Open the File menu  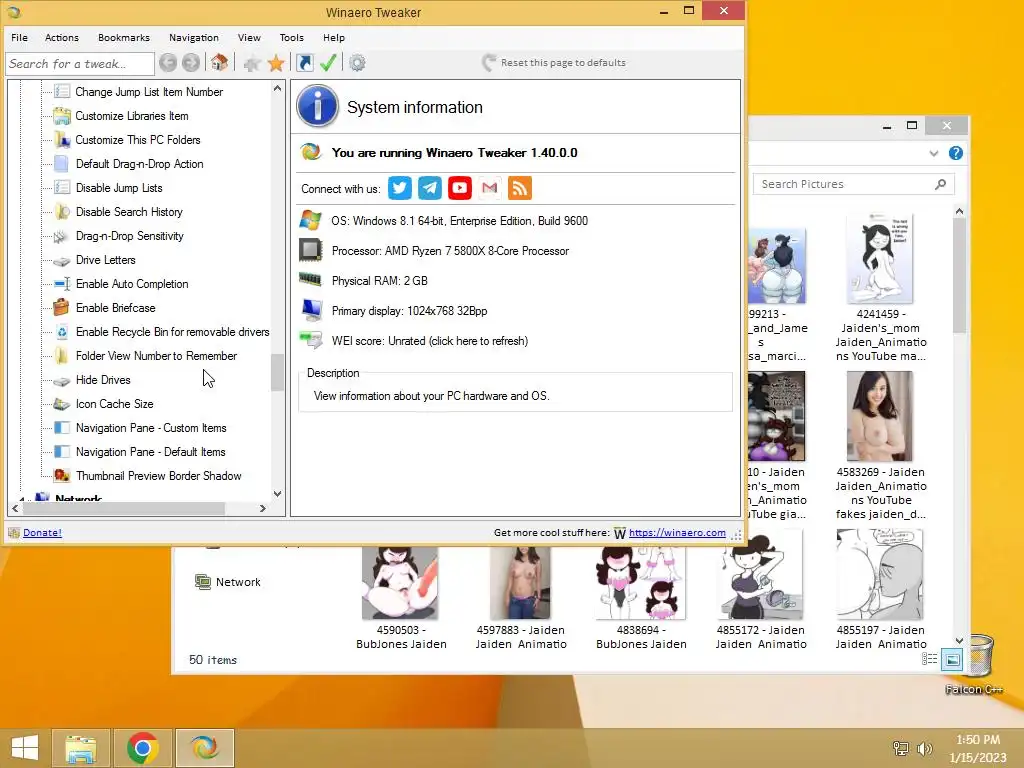[x=20, y=38]
